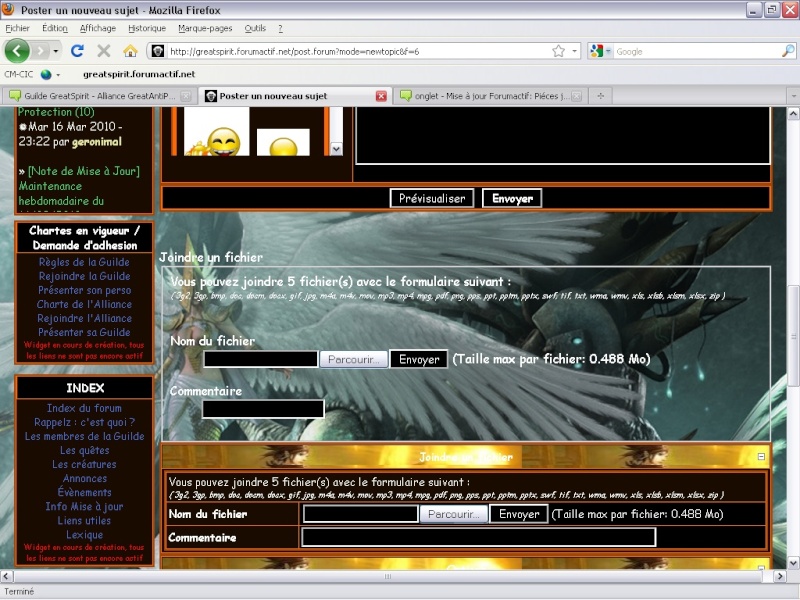Click Envoyer in the upper file form

[419, 359]
